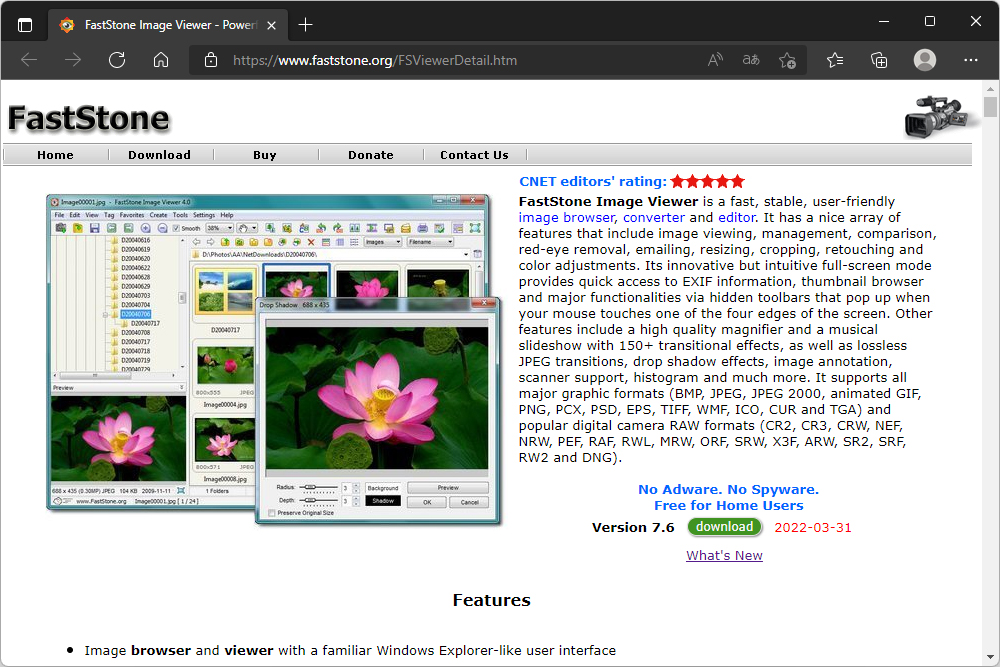Start Read aloud from address bar
This screenshot has width=1000, height=667.
pyautogui.click(x=715, y=60)
